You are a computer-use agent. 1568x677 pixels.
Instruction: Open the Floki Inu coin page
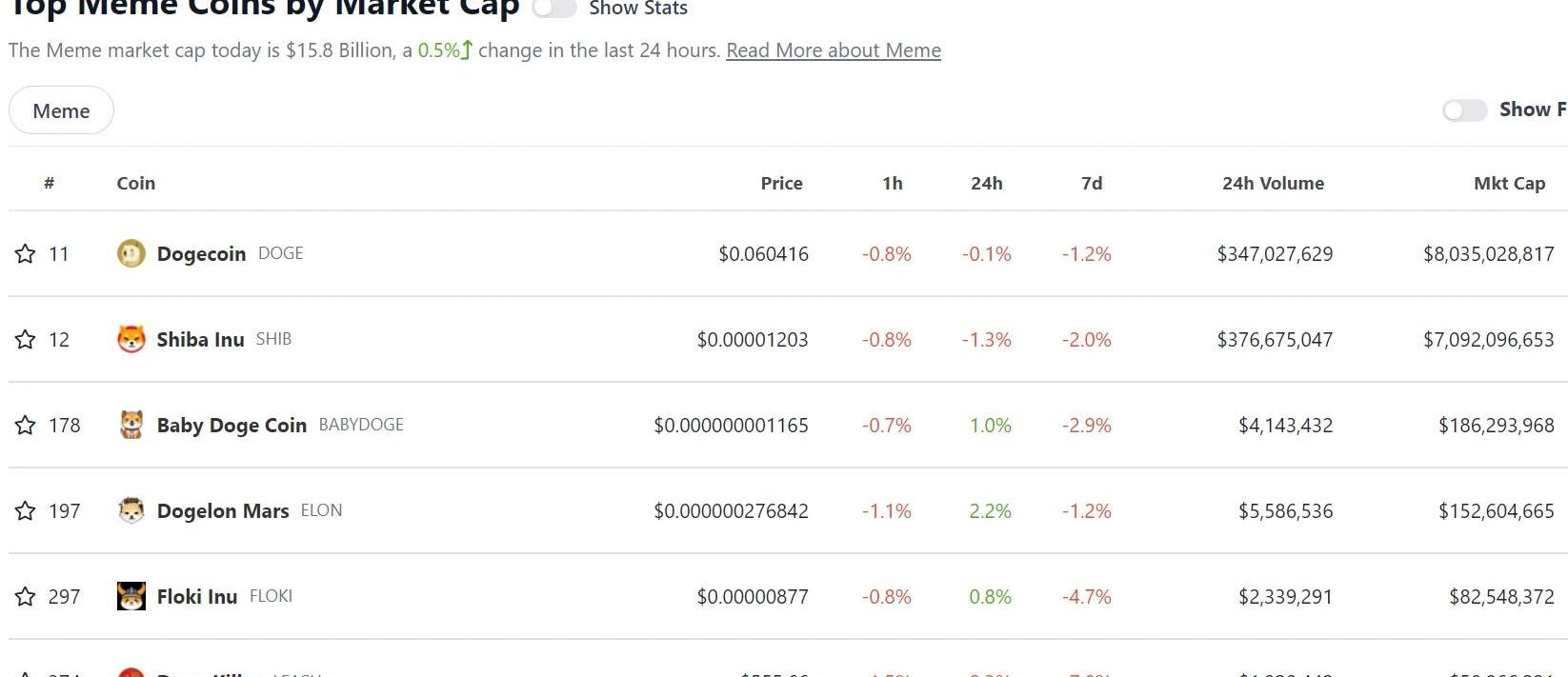tap(196, 596)
